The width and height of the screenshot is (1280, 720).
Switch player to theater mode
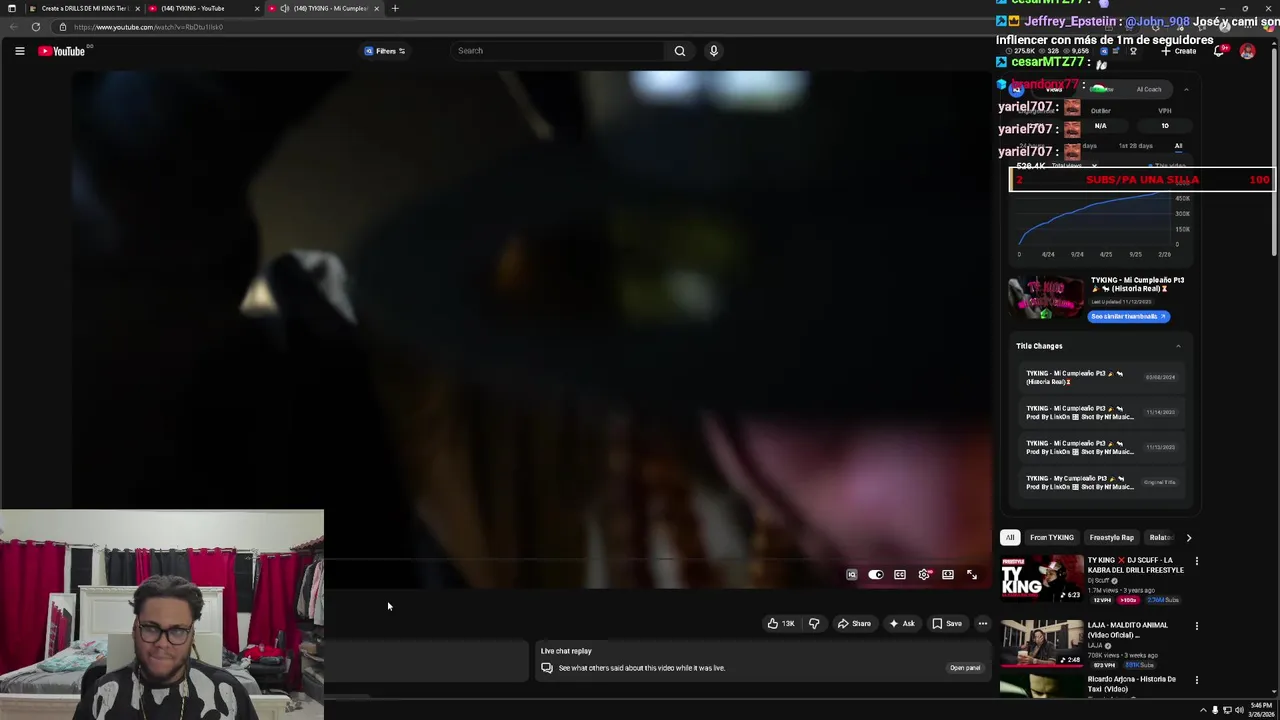pyautogui.click(x=948, y=575)
